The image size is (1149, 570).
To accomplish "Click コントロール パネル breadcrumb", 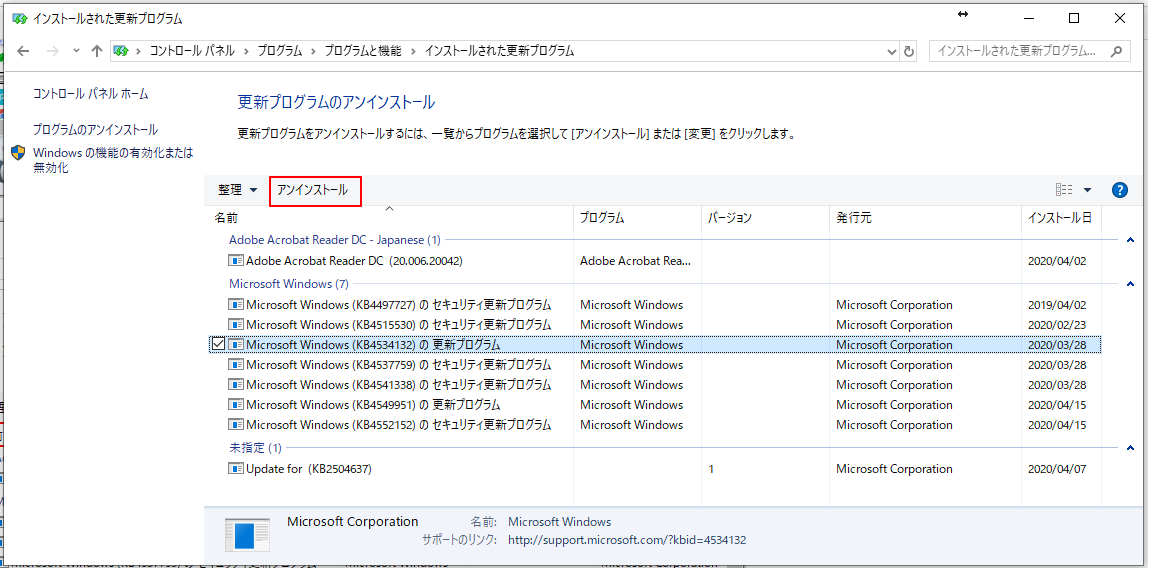I will coord(192,51).
